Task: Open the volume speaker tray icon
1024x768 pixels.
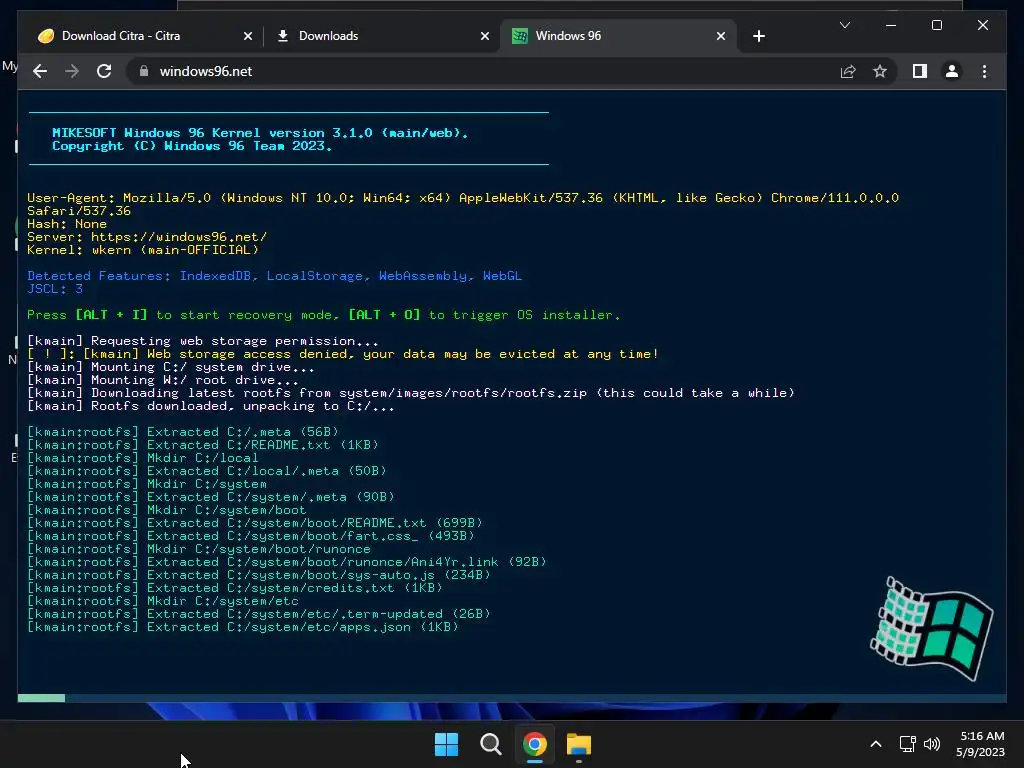Action: (932, 744)
